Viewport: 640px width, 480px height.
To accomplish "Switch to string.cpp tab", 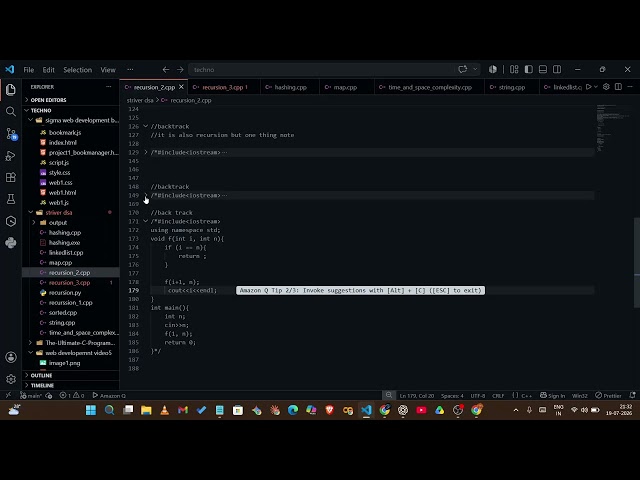I will [x=512, y=87].
